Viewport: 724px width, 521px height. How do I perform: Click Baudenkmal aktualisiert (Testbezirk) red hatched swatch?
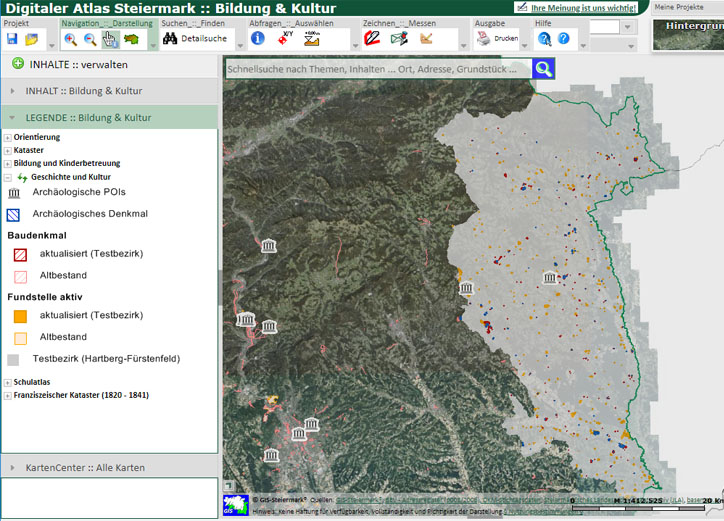(20, 254)
